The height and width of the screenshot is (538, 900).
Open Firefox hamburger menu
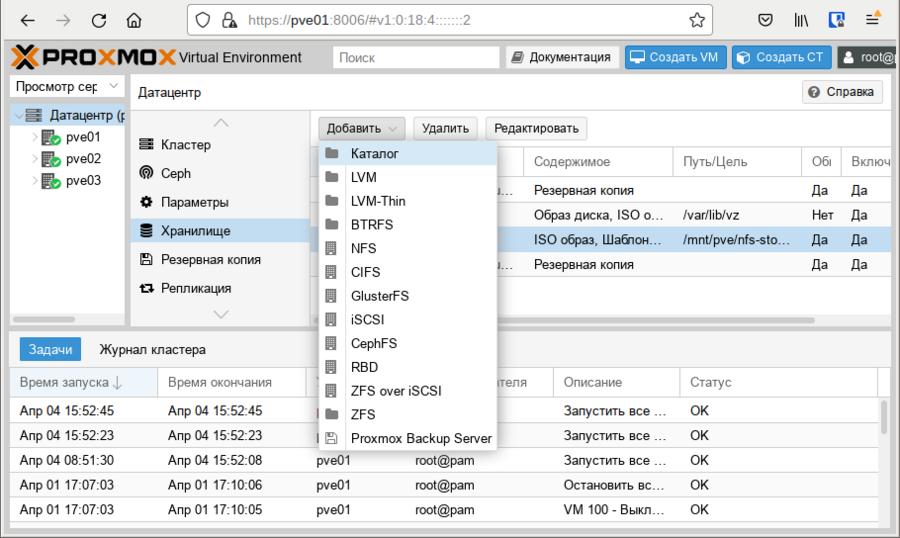872,21
